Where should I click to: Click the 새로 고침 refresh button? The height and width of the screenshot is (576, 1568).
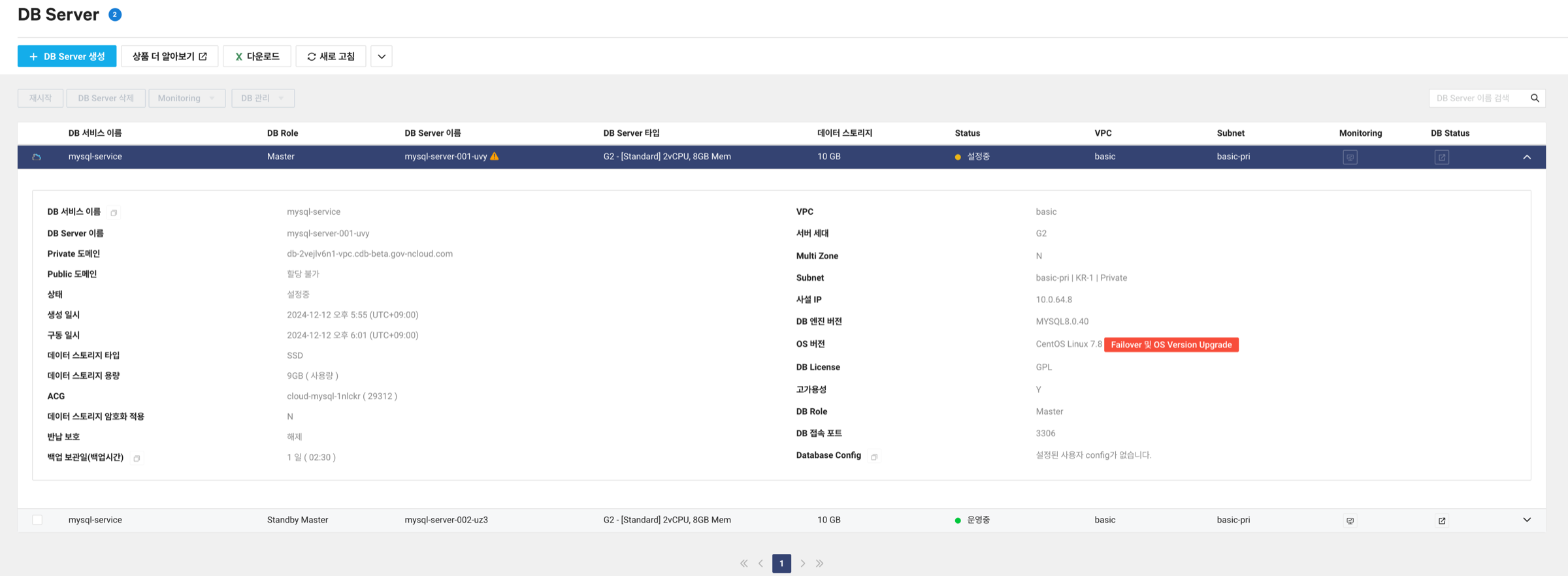pos(331,56)
